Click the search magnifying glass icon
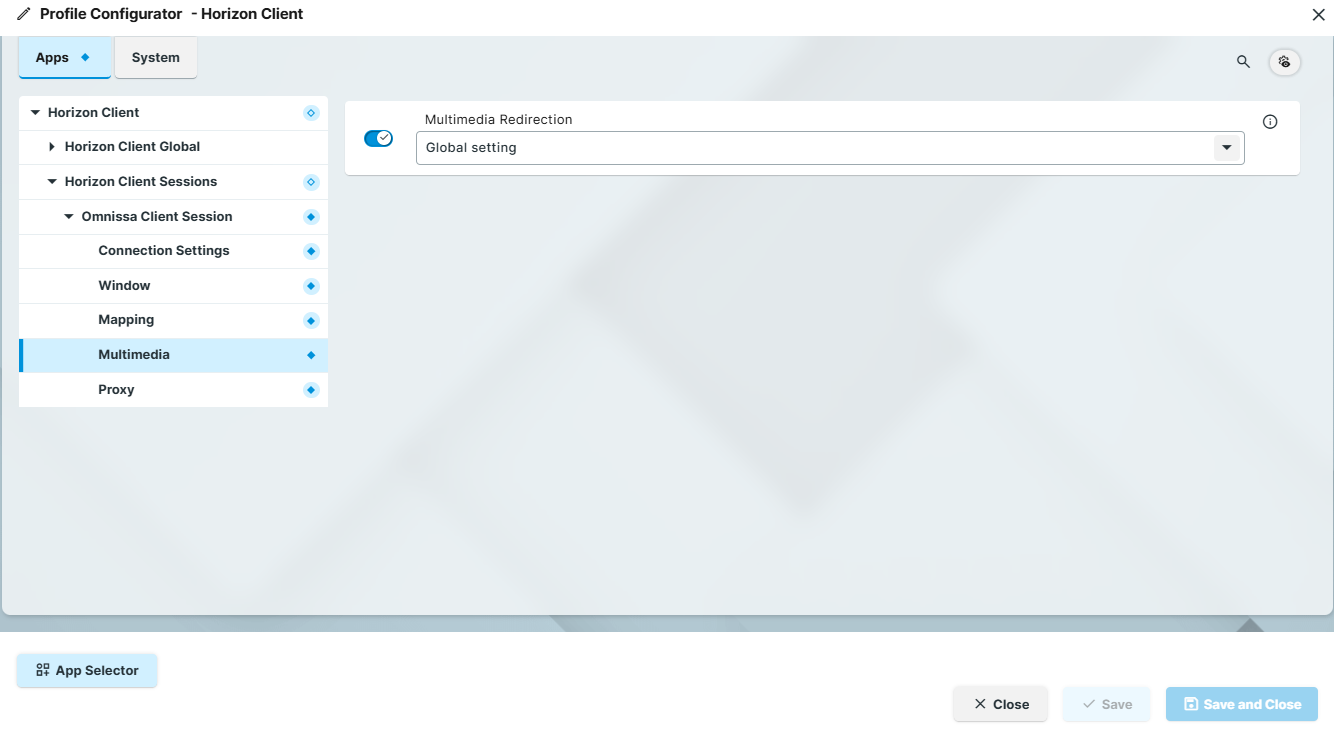1334x737 pixels. point(1243,61)
